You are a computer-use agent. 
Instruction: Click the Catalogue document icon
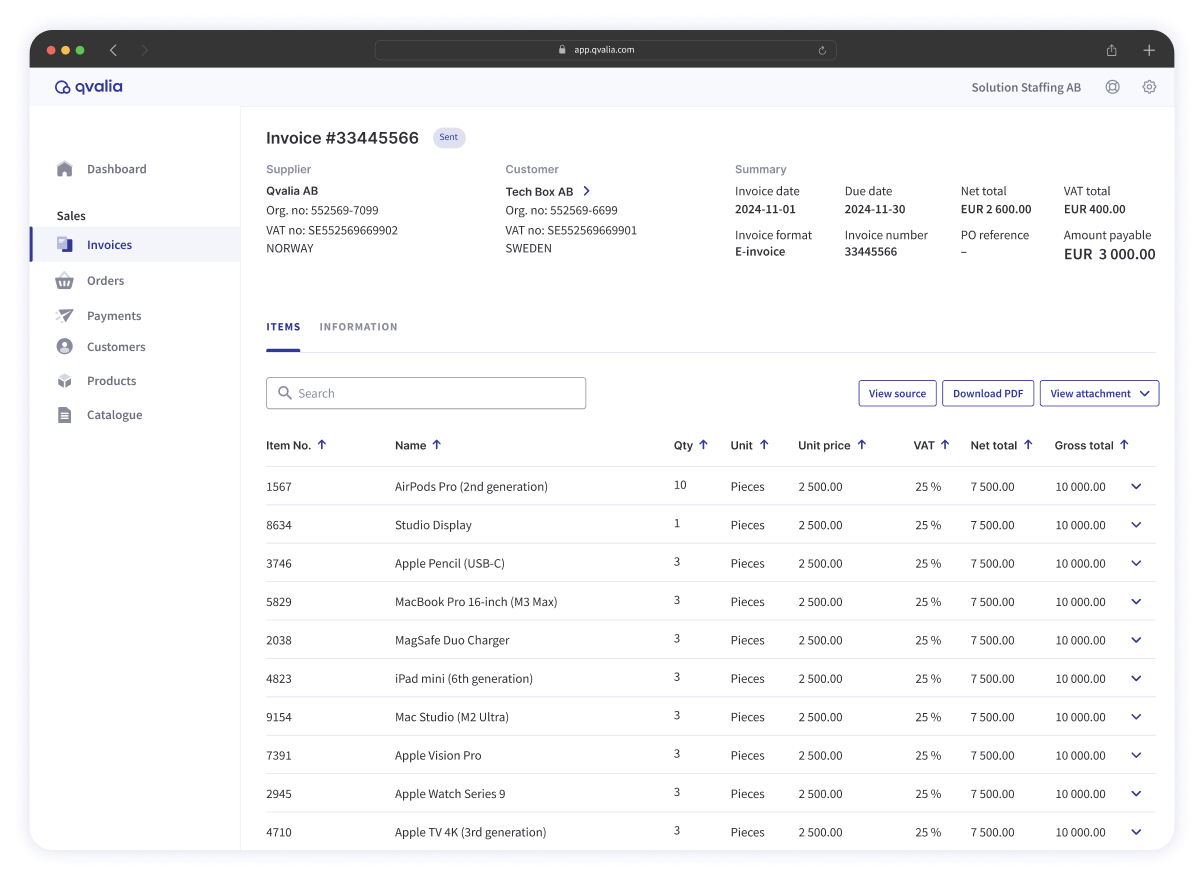pos(65,415)
